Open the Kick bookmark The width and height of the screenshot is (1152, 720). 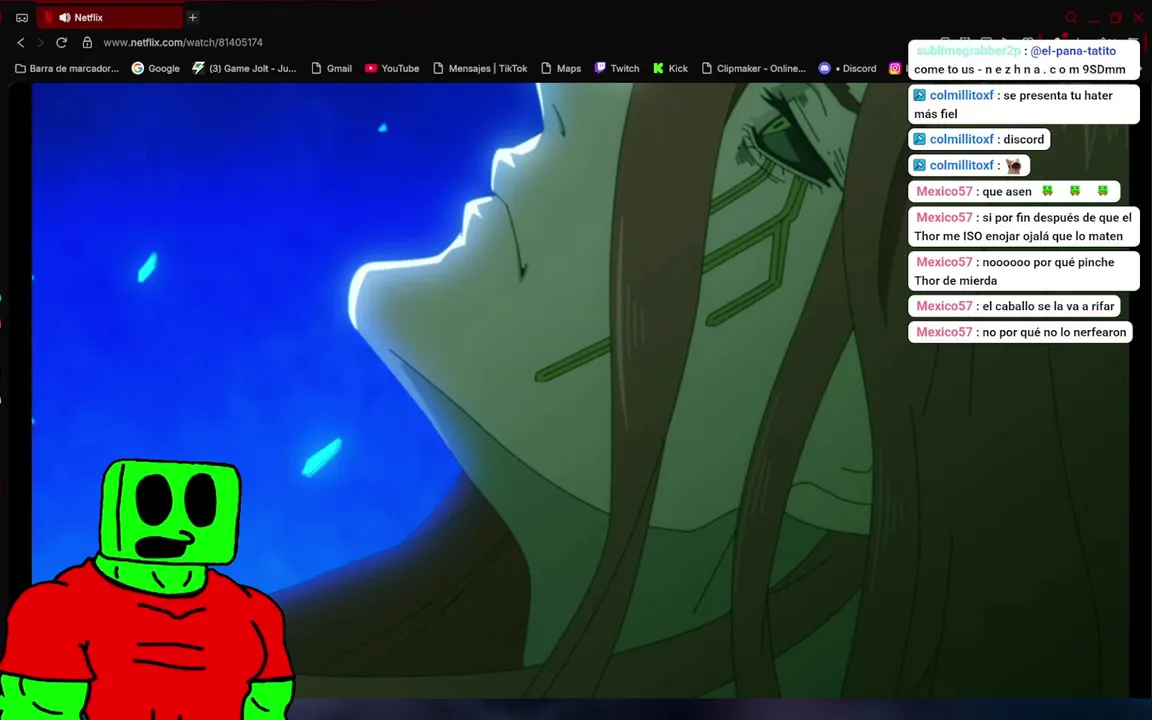[670, 68]
